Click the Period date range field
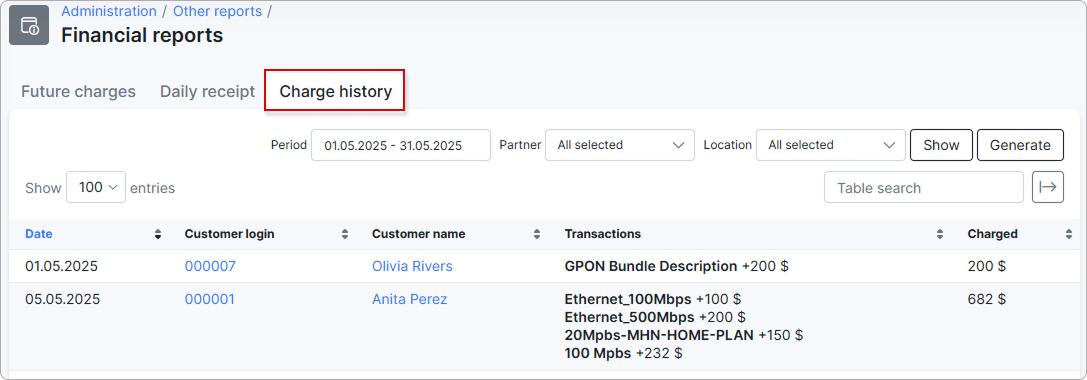The height and width of the screenshot is (380, 1087). (x=401, y=145)
